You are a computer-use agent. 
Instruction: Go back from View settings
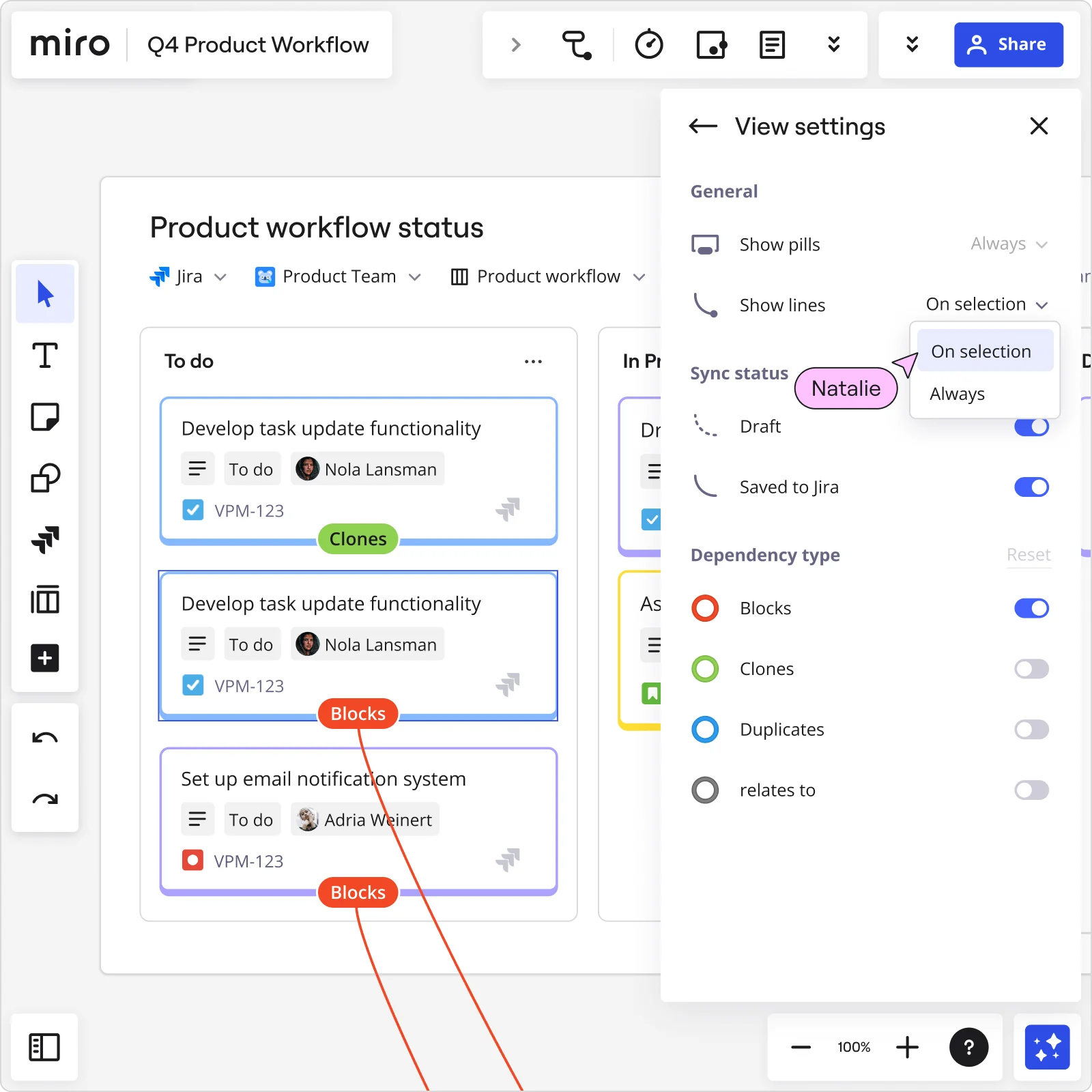[703, 126]
